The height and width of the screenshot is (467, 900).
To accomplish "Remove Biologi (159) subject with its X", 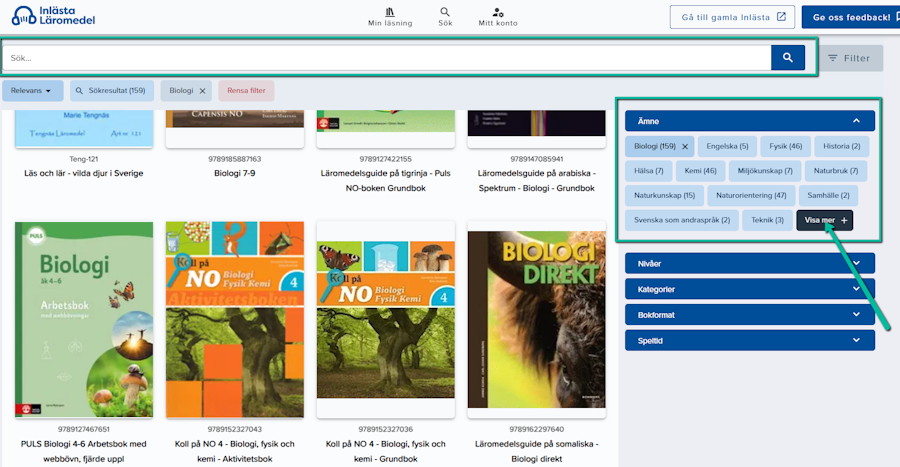I will tap(685, 147).
